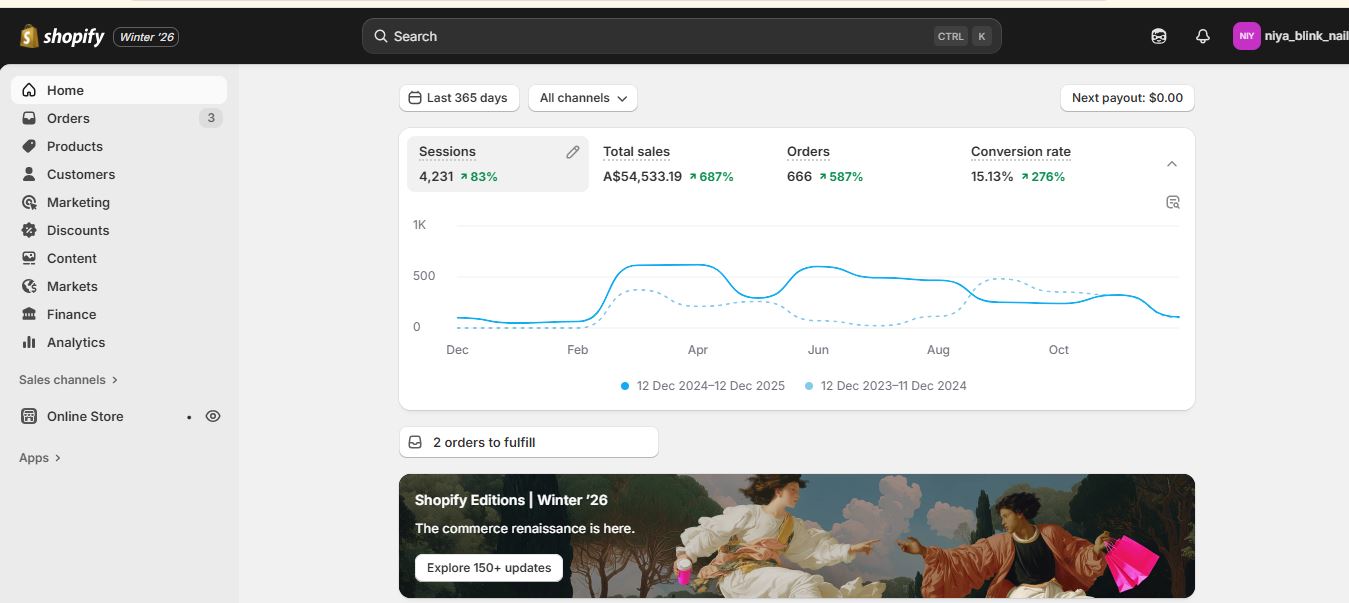Click Next payout: $0.00 button

(1127, 98)
